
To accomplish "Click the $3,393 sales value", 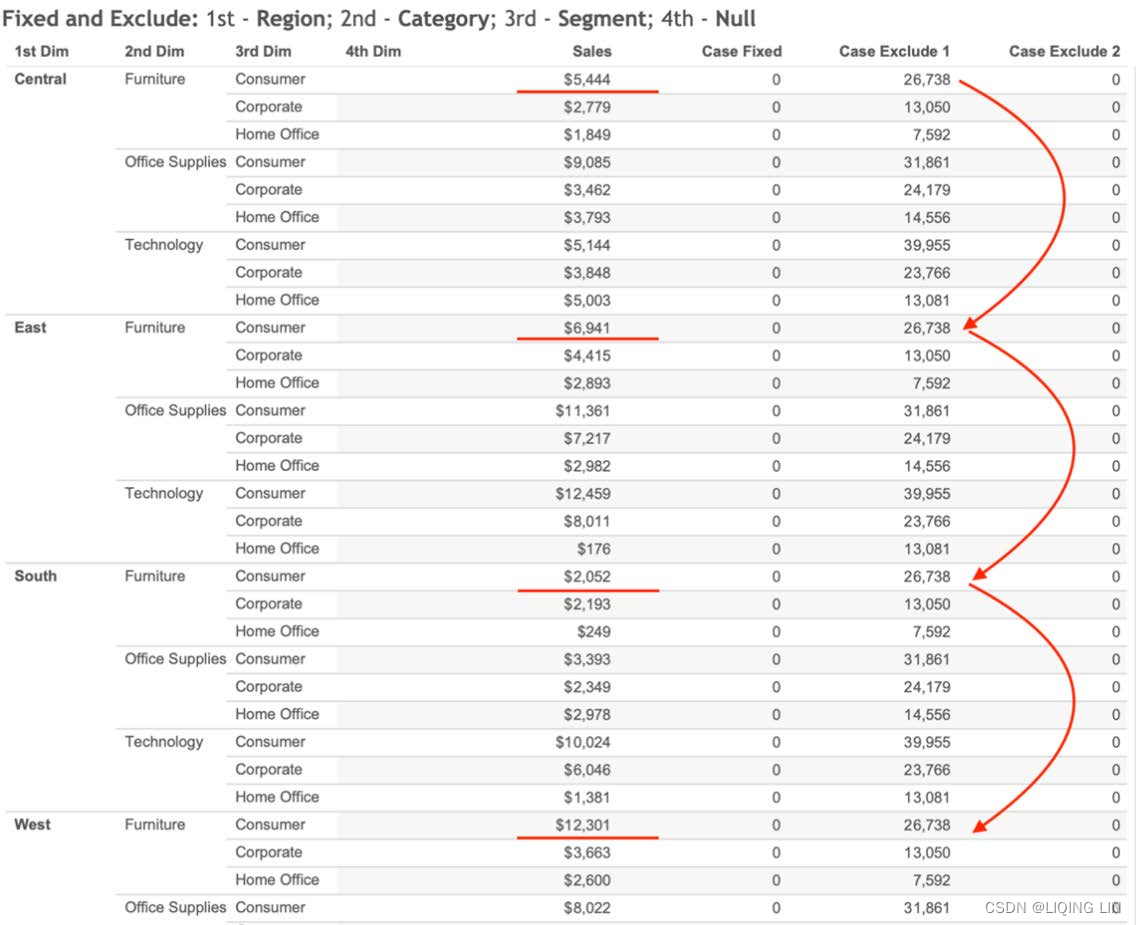I will click(x=587, y=659).
